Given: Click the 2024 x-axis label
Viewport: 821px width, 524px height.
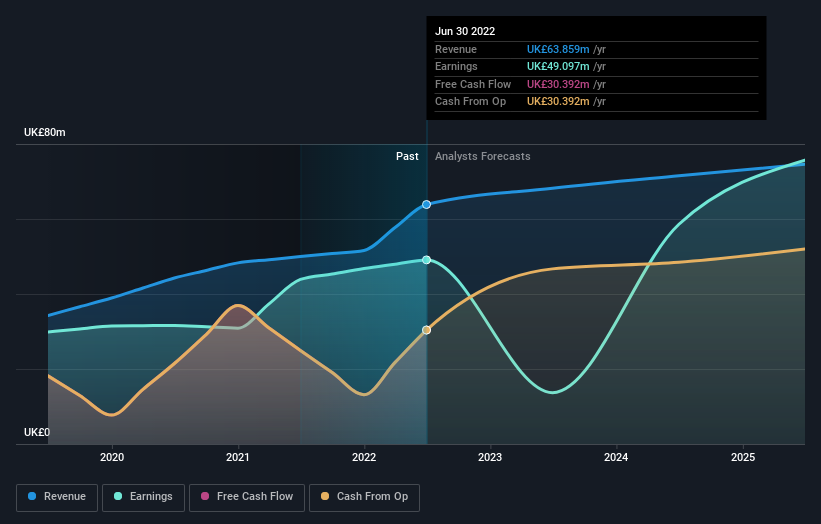Looking at the screenshot, I should (616, 458).
